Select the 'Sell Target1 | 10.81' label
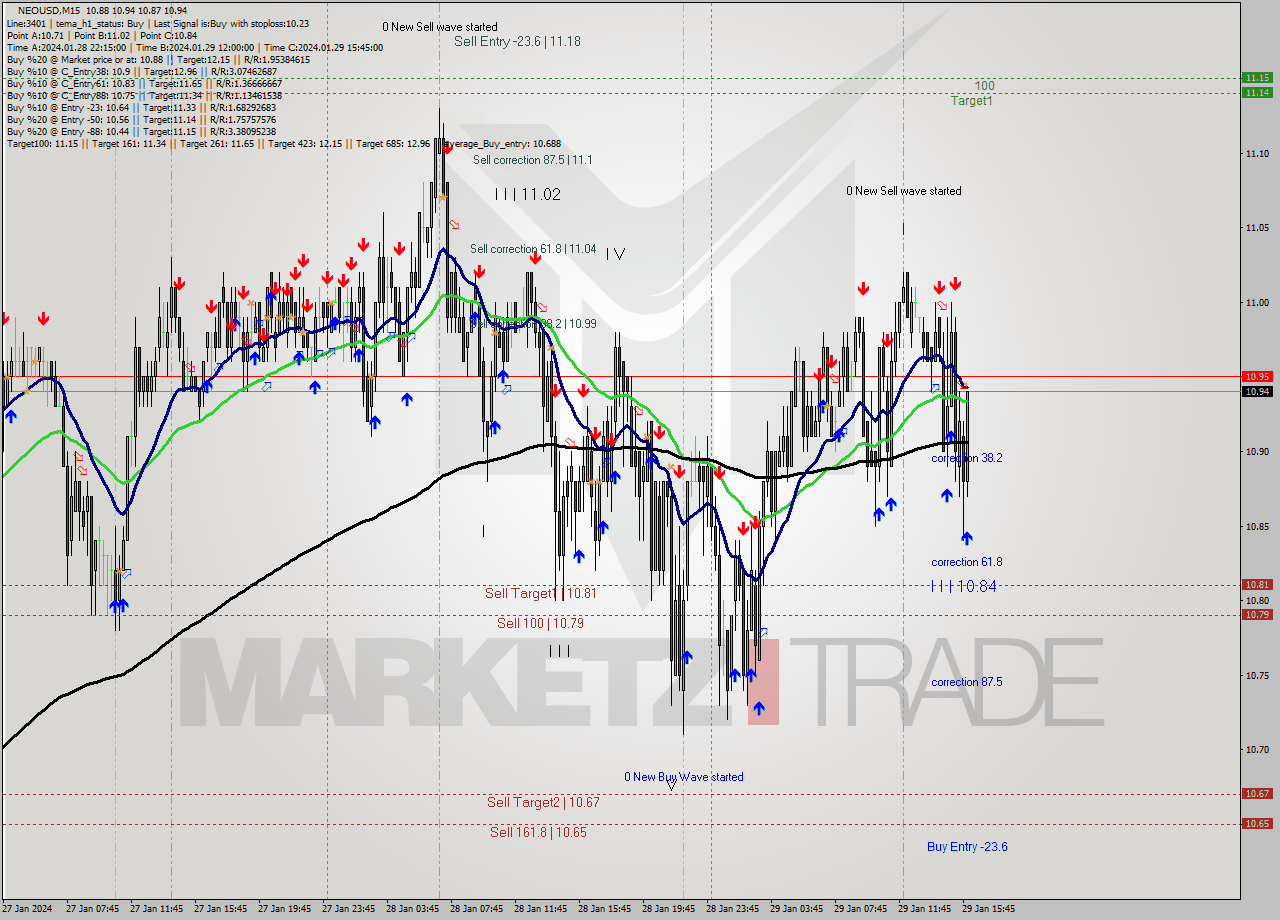 pyautogui.click(x=541, y=593)
